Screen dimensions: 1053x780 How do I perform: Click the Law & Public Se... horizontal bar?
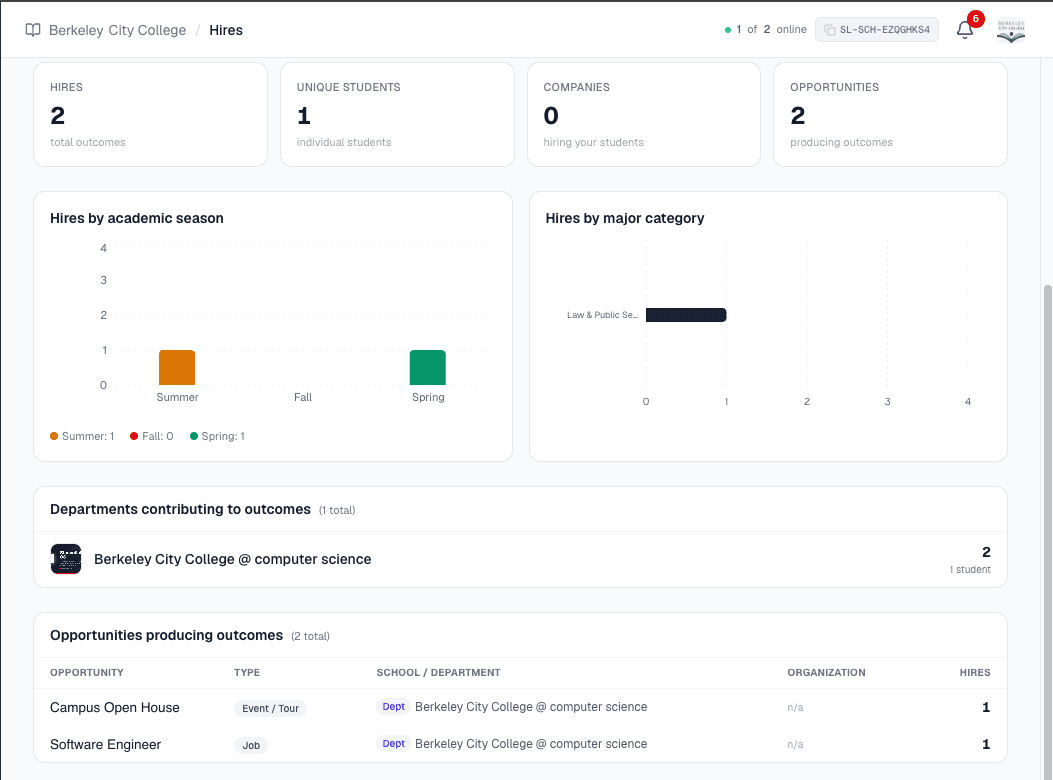click(x=686, y=314)
